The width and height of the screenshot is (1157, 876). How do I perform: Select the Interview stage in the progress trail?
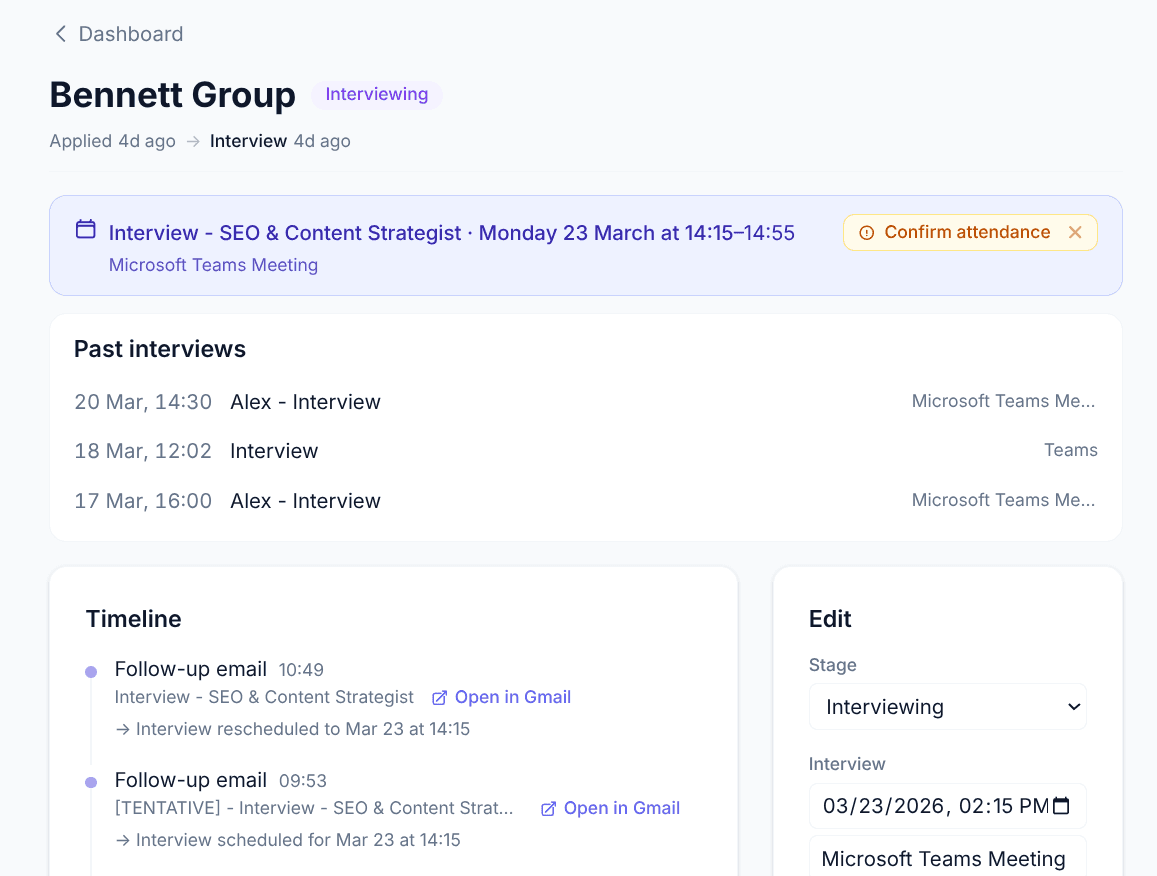249,141
